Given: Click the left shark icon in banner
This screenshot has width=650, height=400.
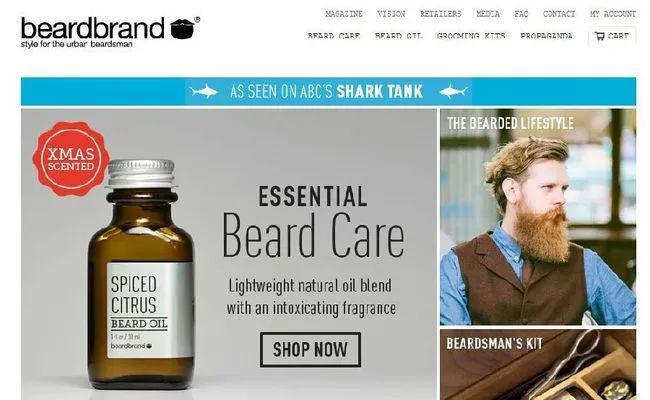Looking at the screenshot, I should tap(204, 91).
